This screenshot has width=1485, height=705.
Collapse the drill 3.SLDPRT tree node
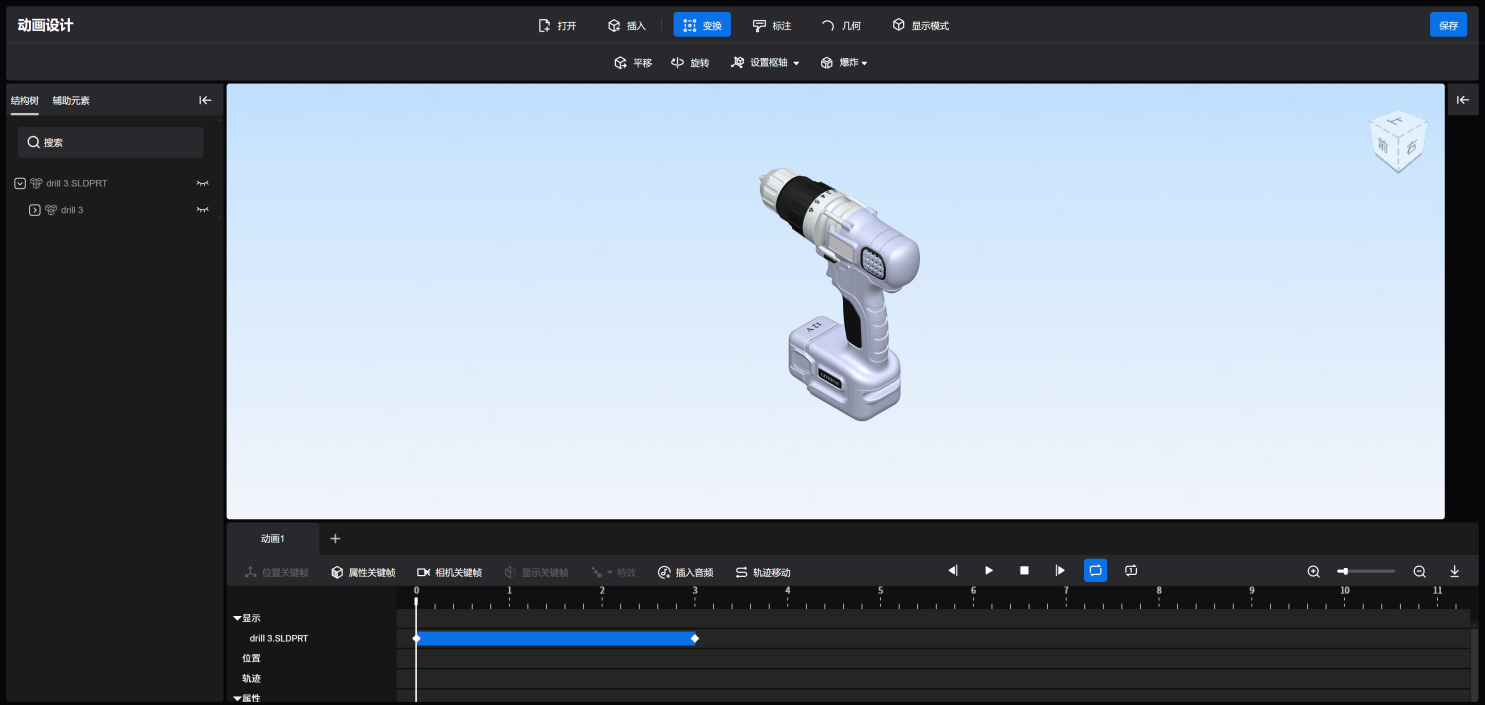[x=20, y=183]
